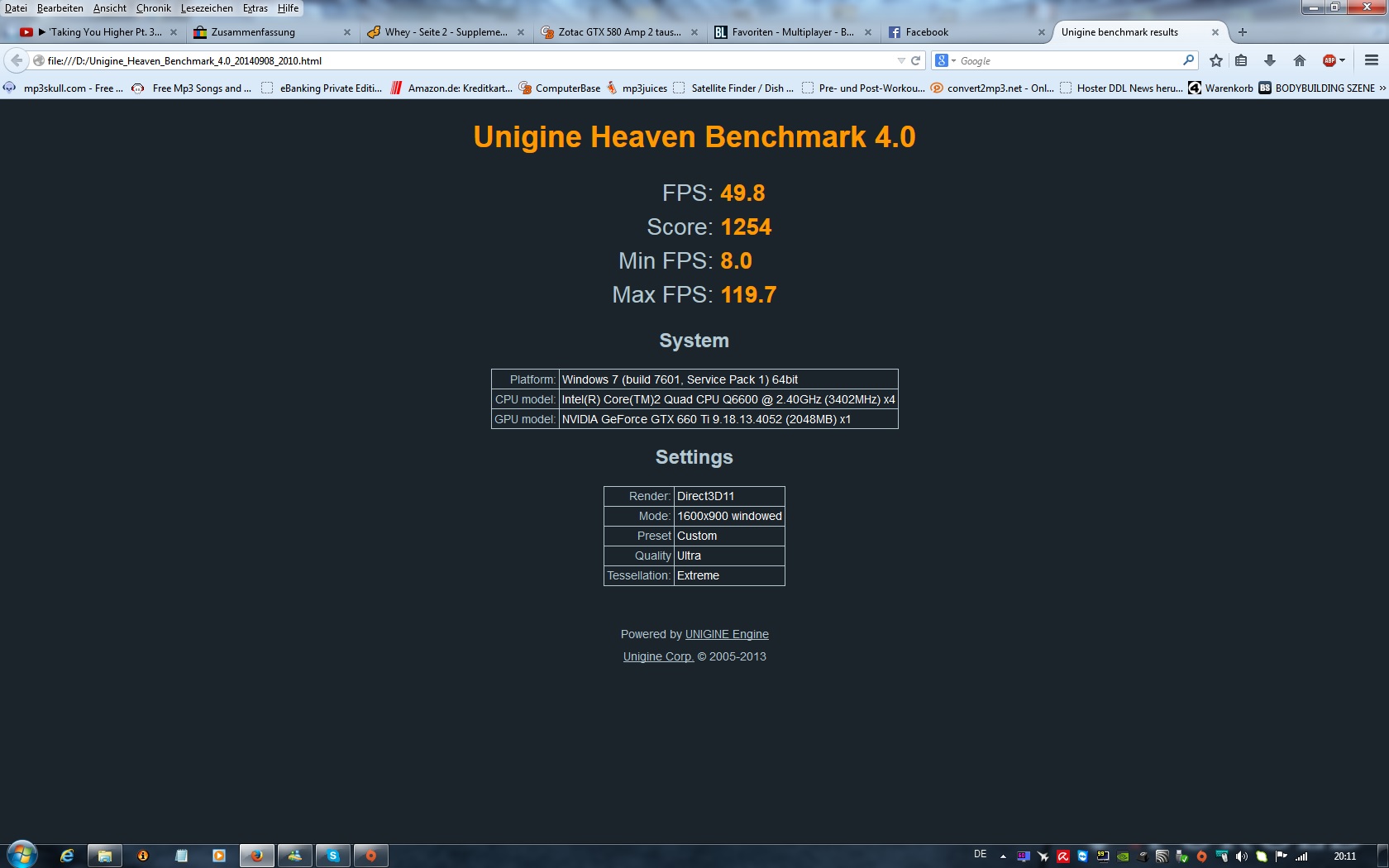Open the Ansicht menu

(110, 8)
